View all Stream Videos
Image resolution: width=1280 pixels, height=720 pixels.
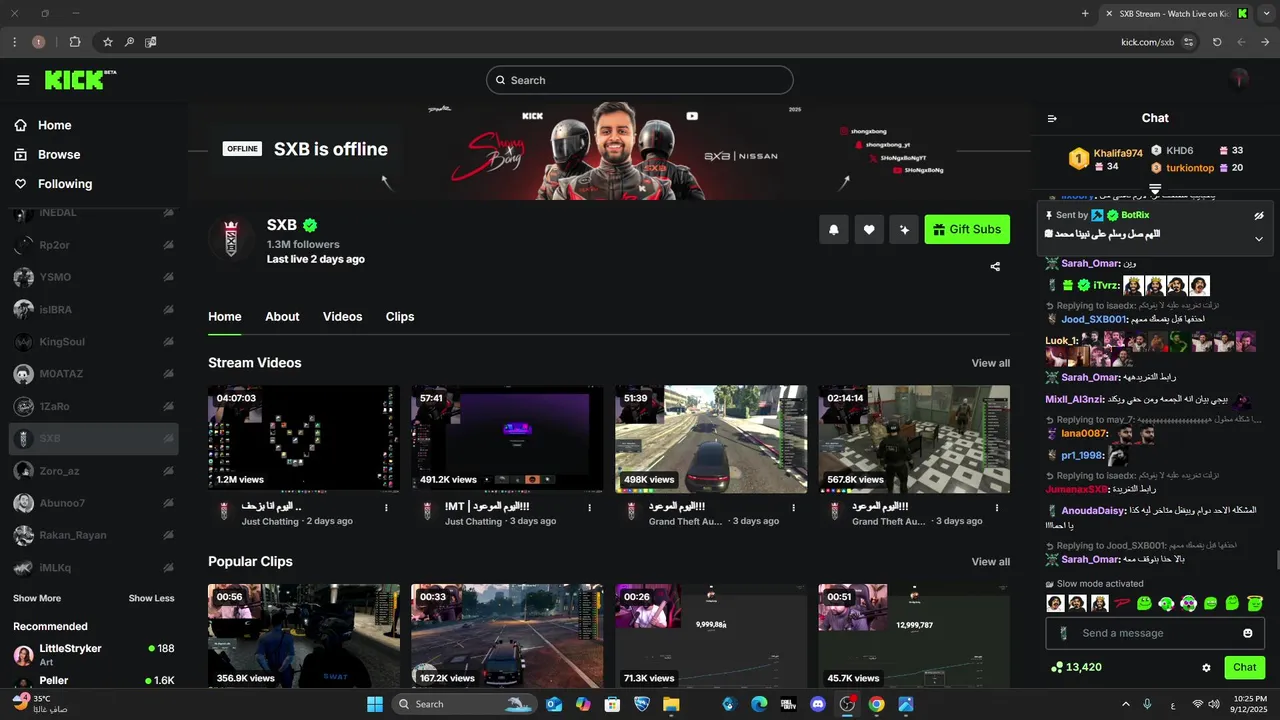(991, 363)
